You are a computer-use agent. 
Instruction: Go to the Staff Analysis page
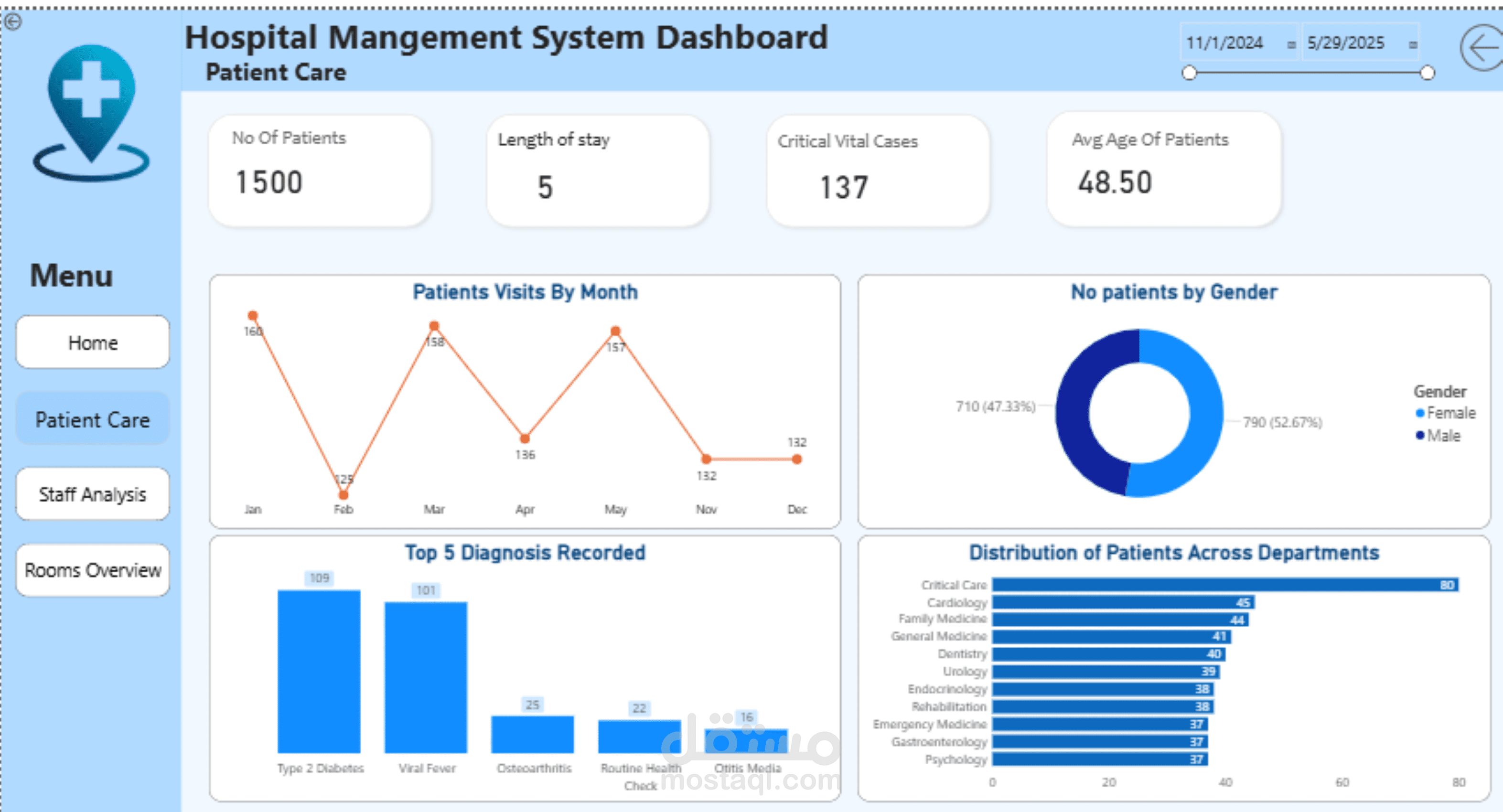[93, 494]
